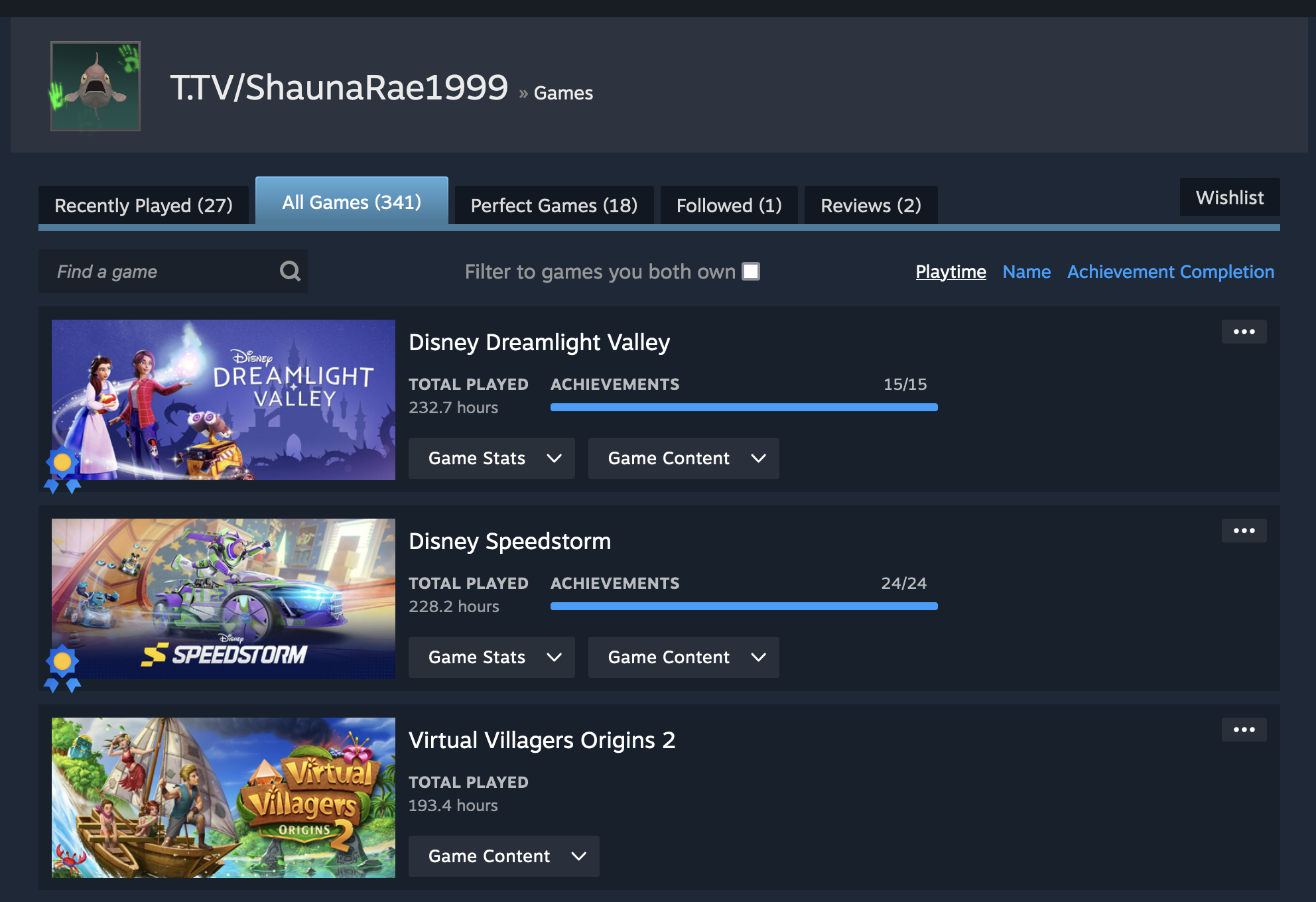
Task: Click the perfect-game ribbon badge on Dreamlight Valley
Action: (62, 470)
